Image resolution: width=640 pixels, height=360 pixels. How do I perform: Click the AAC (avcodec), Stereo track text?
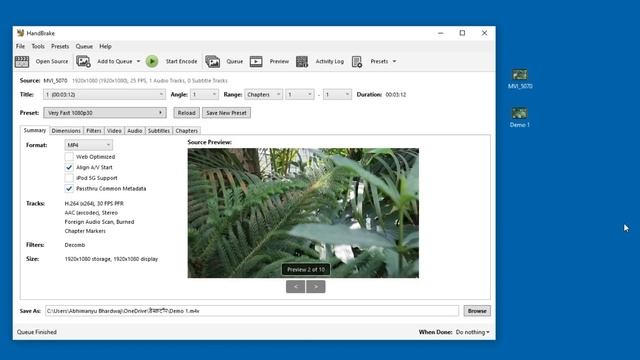tap(91, 213)
